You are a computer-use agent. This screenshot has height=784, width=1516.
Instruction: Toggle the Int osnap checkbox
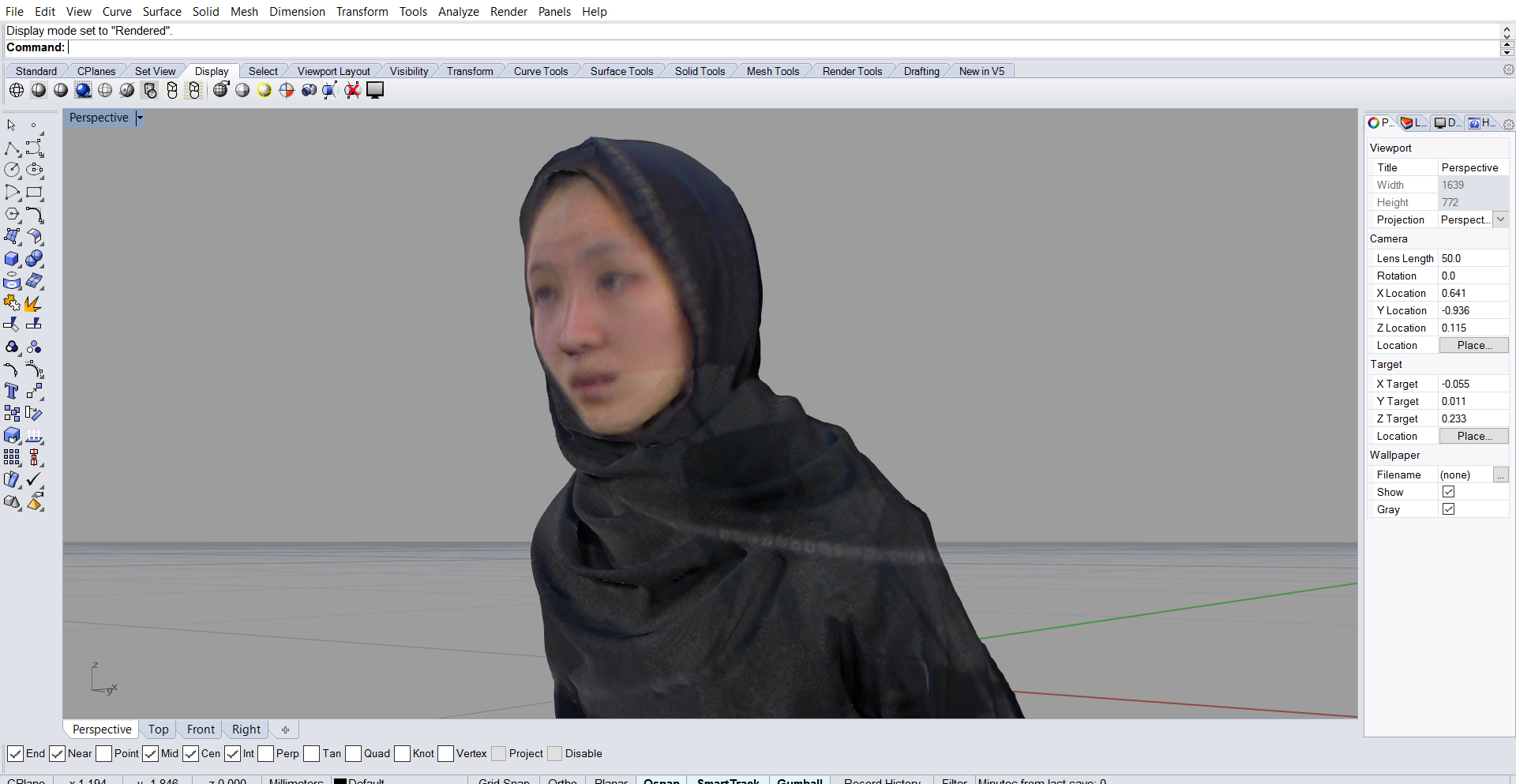(x=232, y=754)
